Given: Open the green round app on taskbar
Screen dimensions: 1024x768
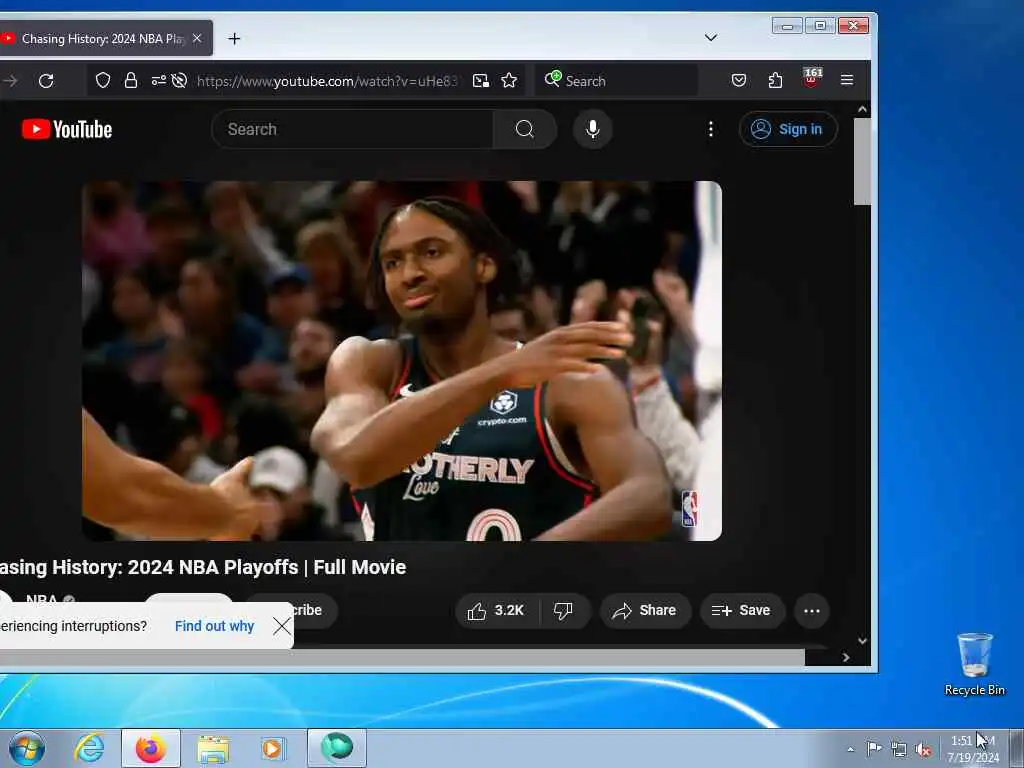Looking at the screenshot, I should 337,748.
